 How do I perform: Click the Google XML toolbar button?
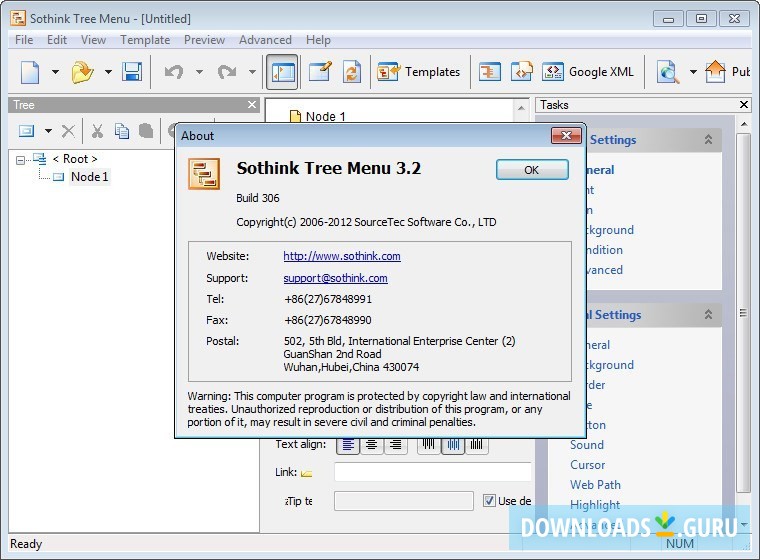point(587,72)
